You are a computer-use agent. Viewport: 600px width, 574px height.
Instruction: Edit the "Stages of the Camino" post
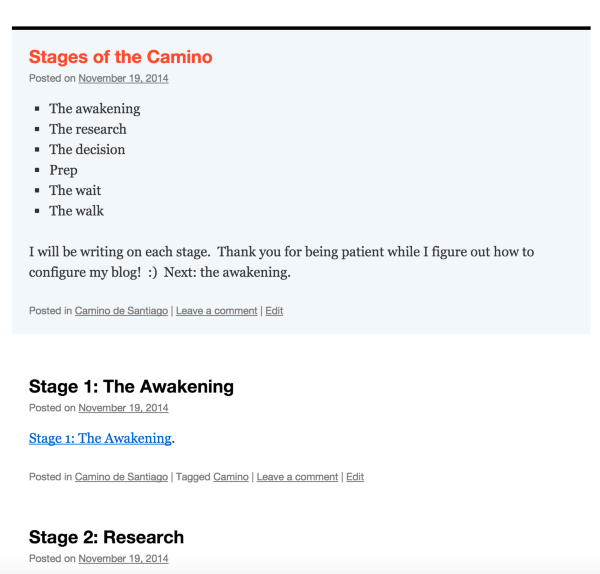click(x=274, y=311)
